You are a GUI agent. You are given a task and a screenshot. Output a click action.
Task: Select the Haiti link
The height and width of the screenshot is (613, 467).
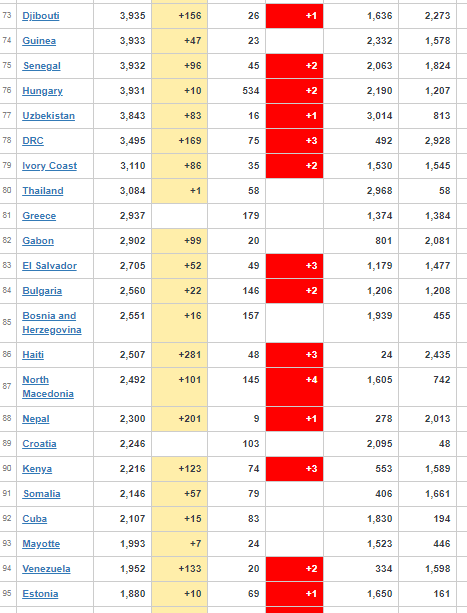click(33, 355)
